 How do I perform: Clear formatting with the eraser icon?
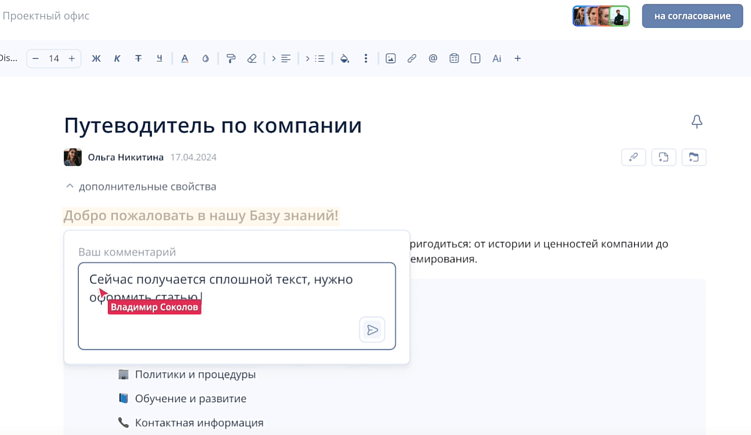(252, 58)
